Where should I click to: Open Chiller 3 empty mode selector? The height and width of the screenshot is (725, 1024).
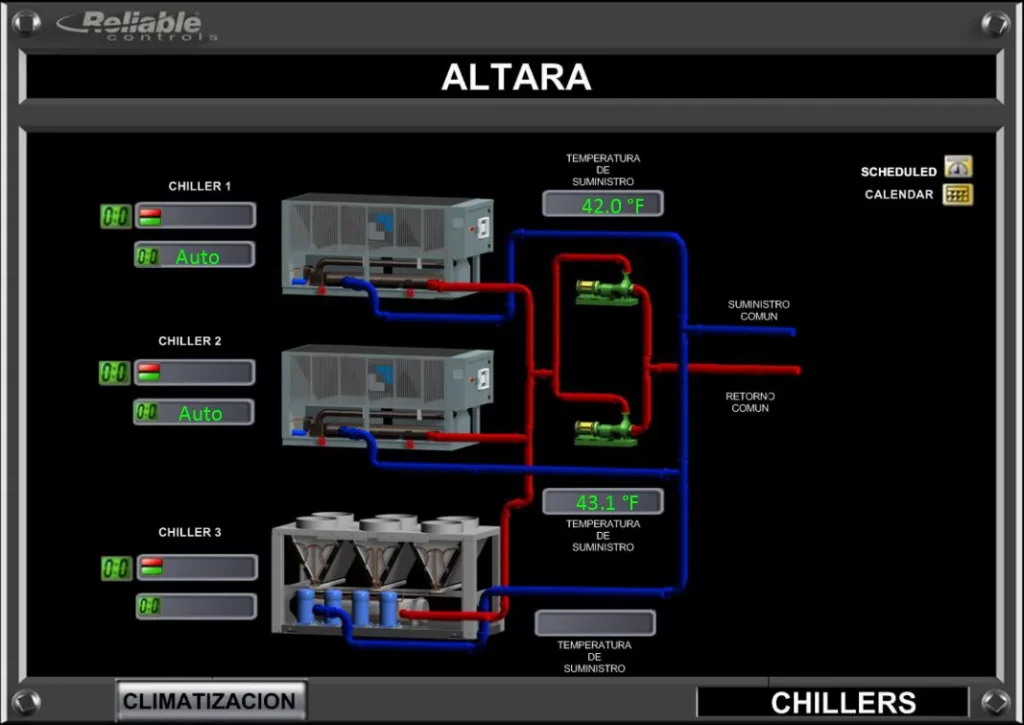click(x=196, y=606)
